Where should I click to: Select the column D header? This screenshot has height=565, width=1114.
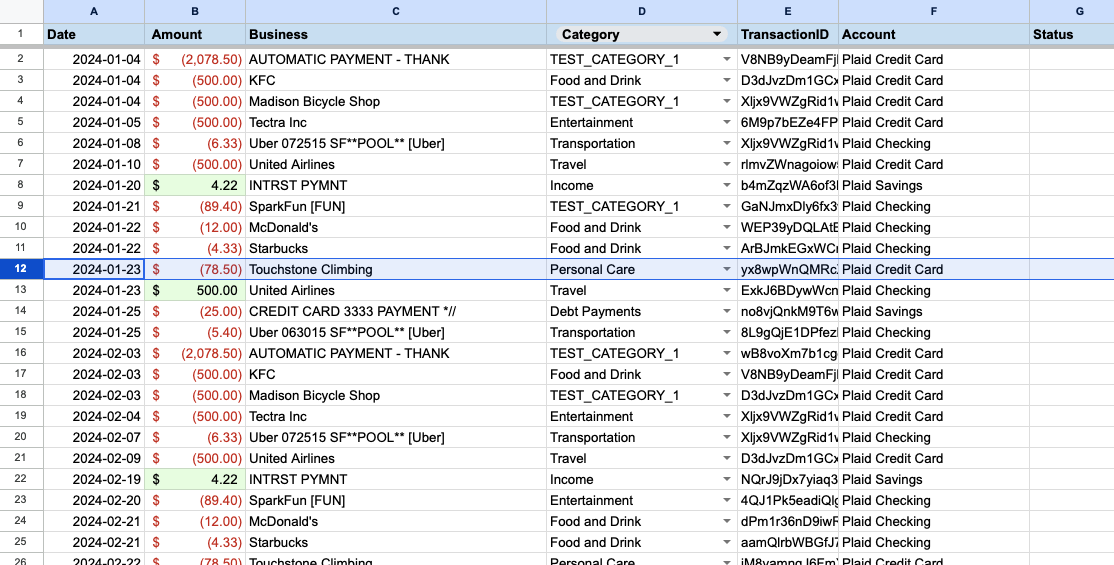[641, 11]
